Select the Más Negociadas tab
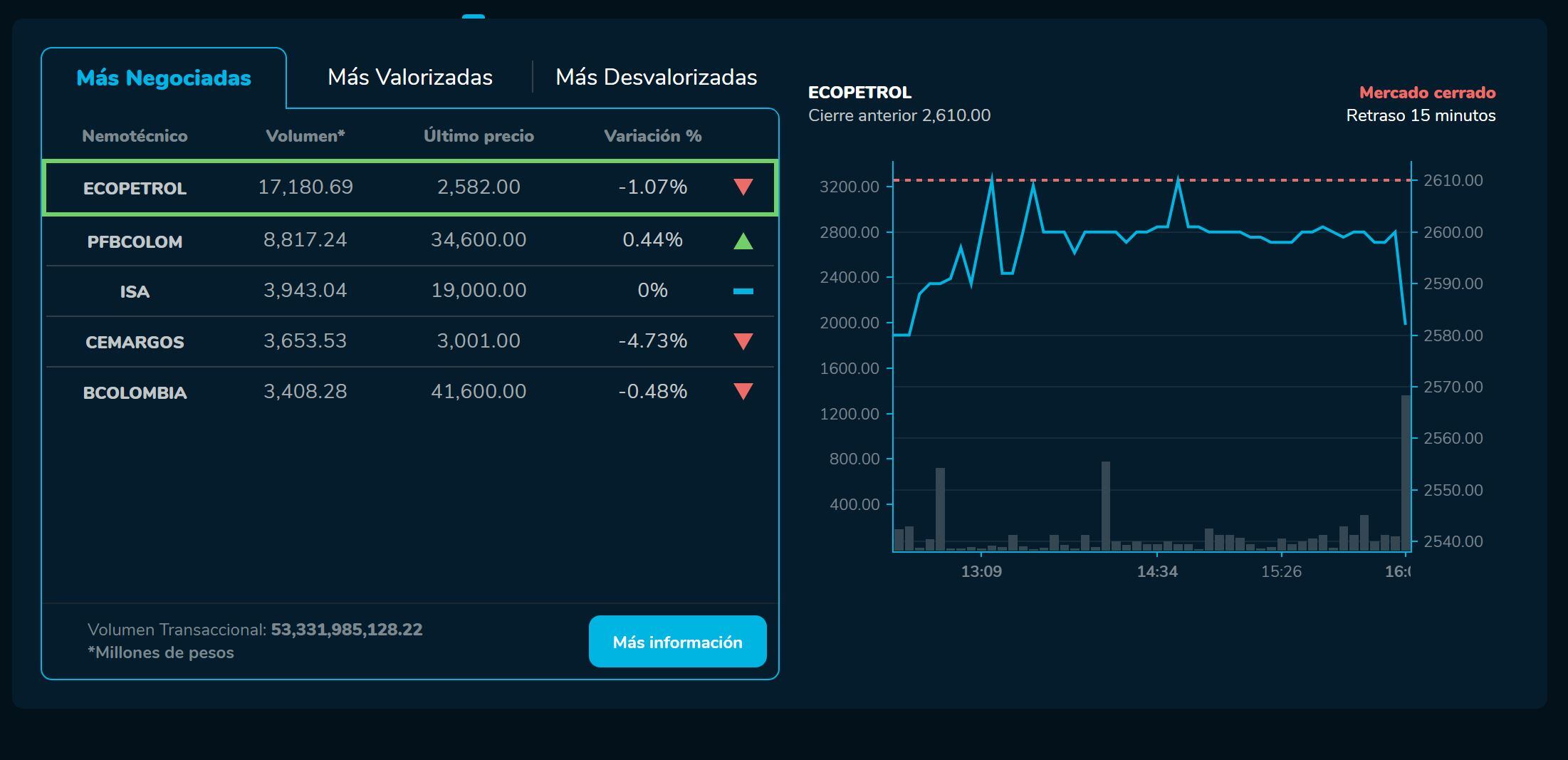Image resolution: width=1568 pixels, height=760 pixels. click(162, 78)
